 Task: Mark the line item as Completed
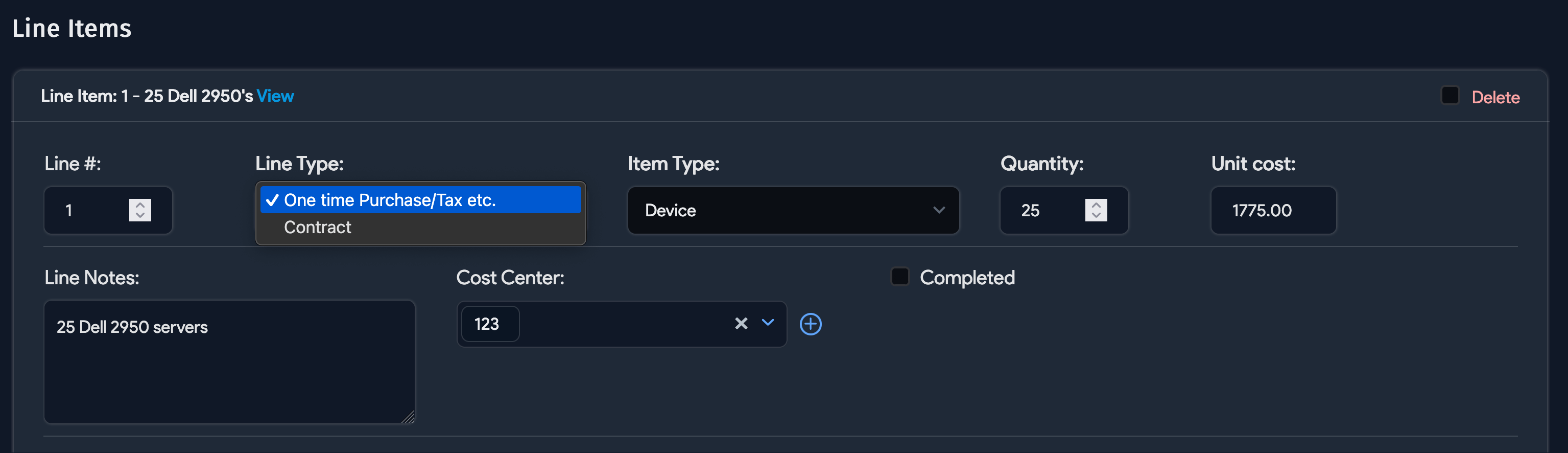click(x=899, y=277)
